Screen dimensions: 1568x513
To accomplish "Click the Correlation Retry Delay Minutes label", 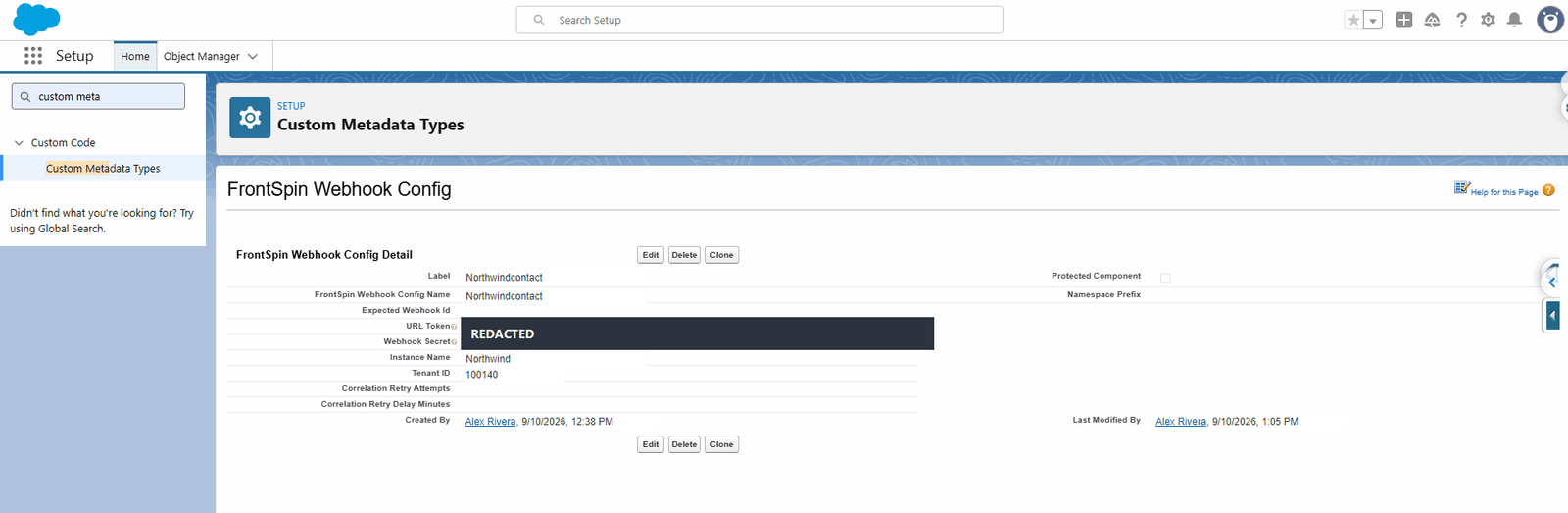I will 385,404.
